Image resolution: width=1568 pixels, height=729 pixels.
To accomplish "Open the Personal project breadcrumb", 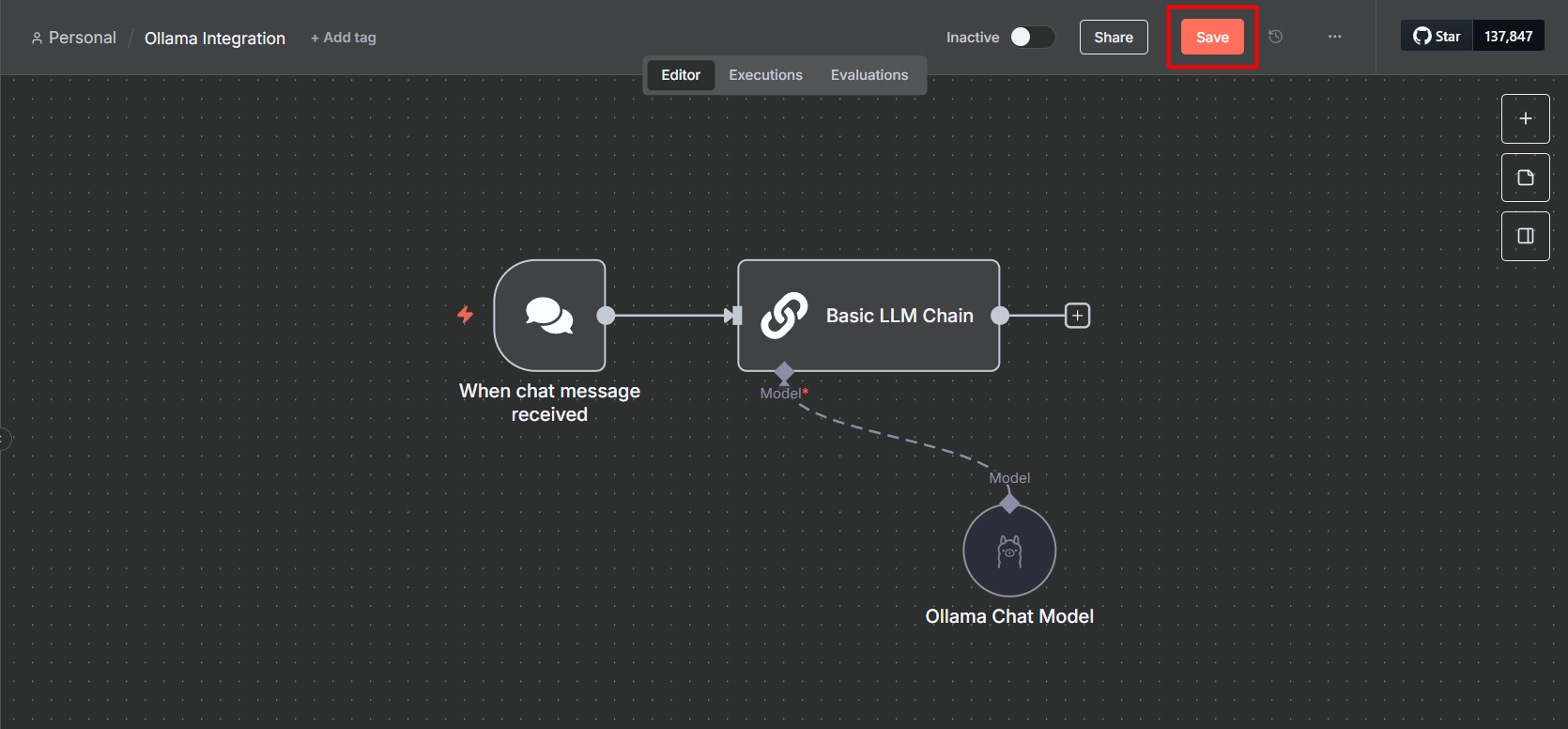I will coord(73,38).
